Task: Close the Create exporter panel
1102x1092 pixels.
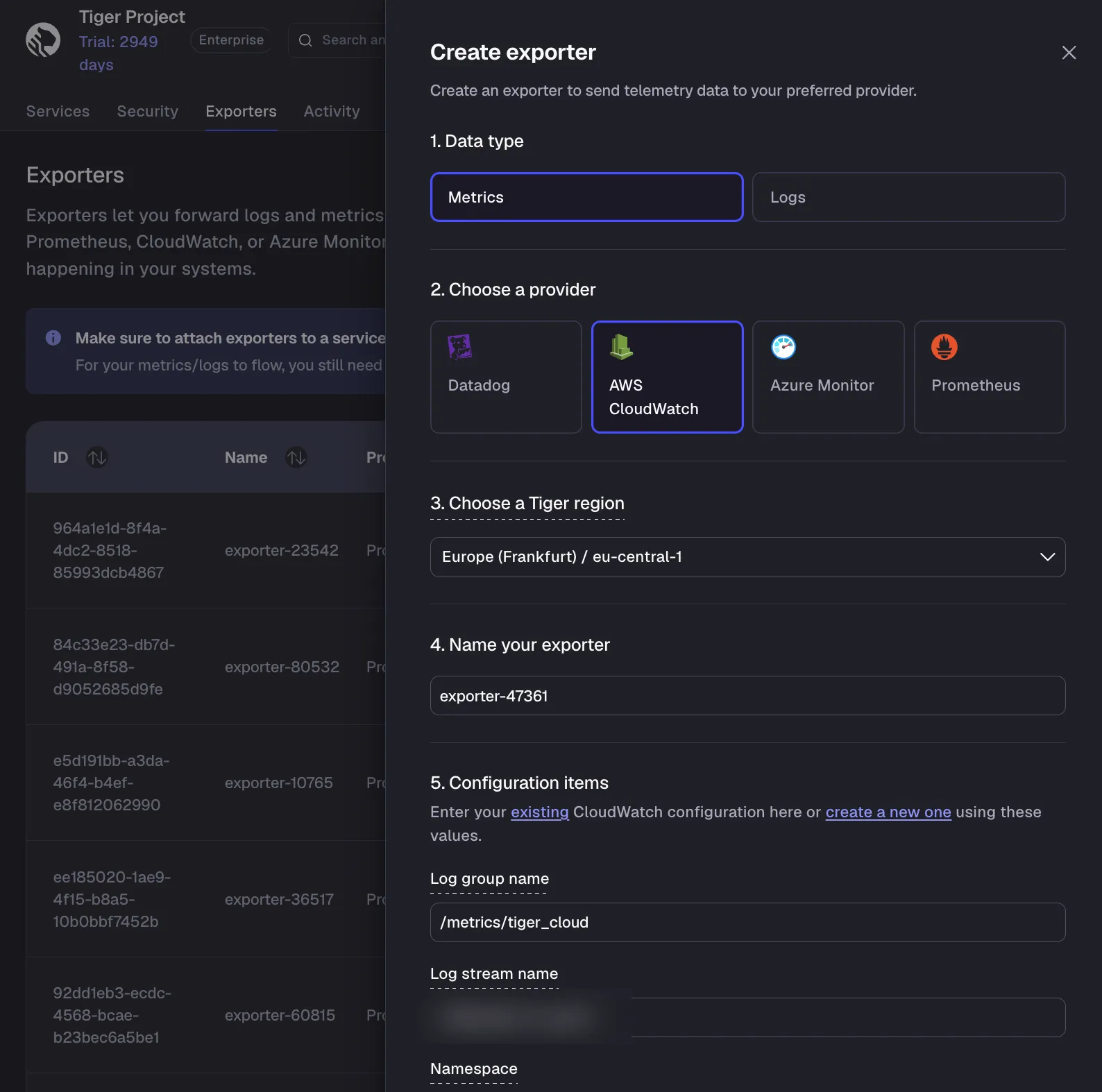Action: (1069, 53)
